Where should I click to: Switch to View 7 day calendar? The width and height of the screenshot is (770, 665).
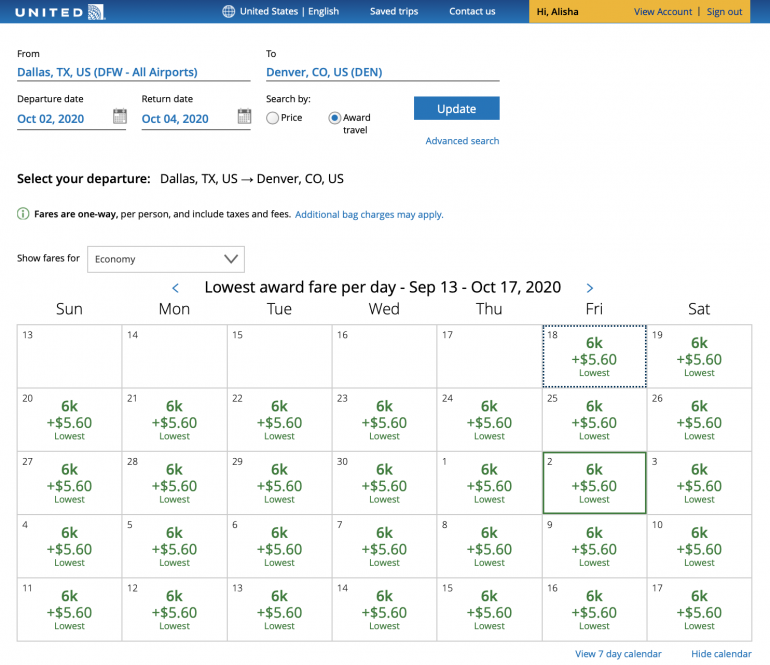click(618, 654)
